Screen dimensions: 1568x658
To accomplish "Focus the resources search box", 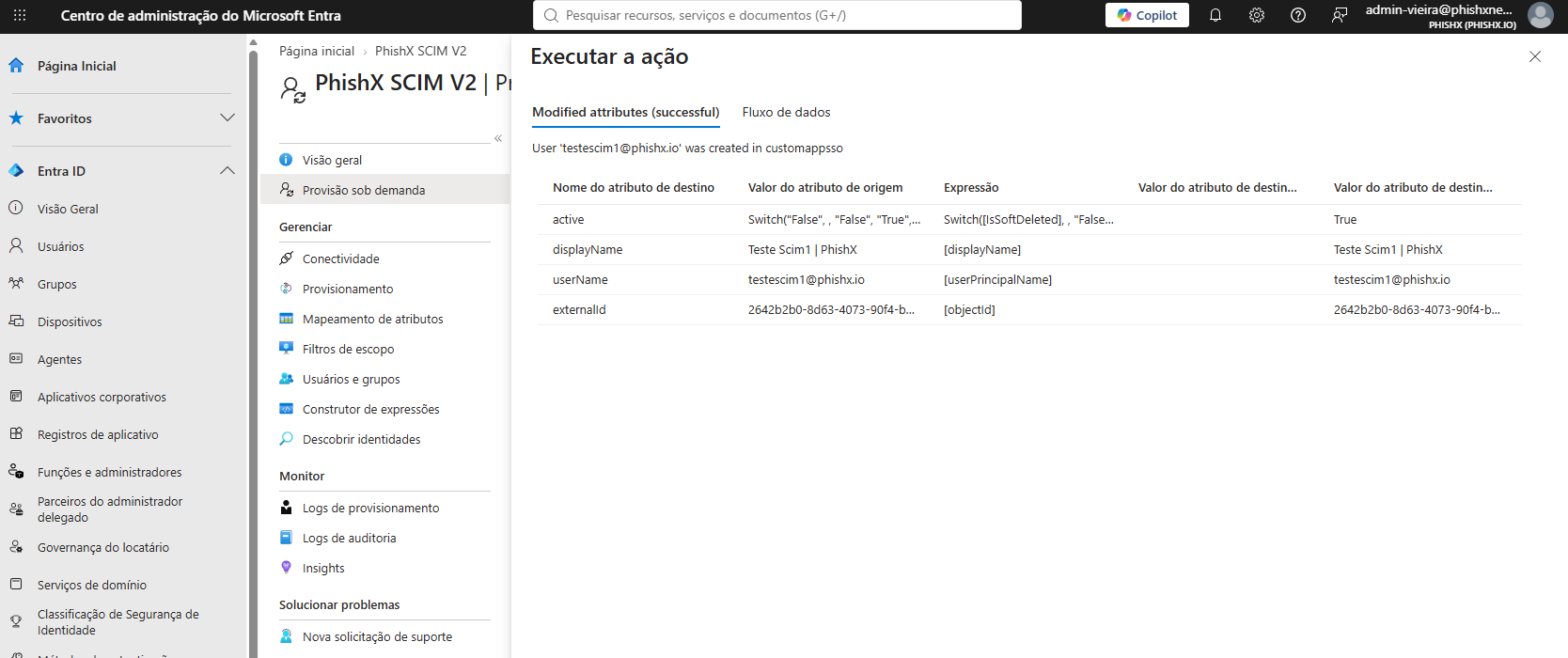I will 777,15.
